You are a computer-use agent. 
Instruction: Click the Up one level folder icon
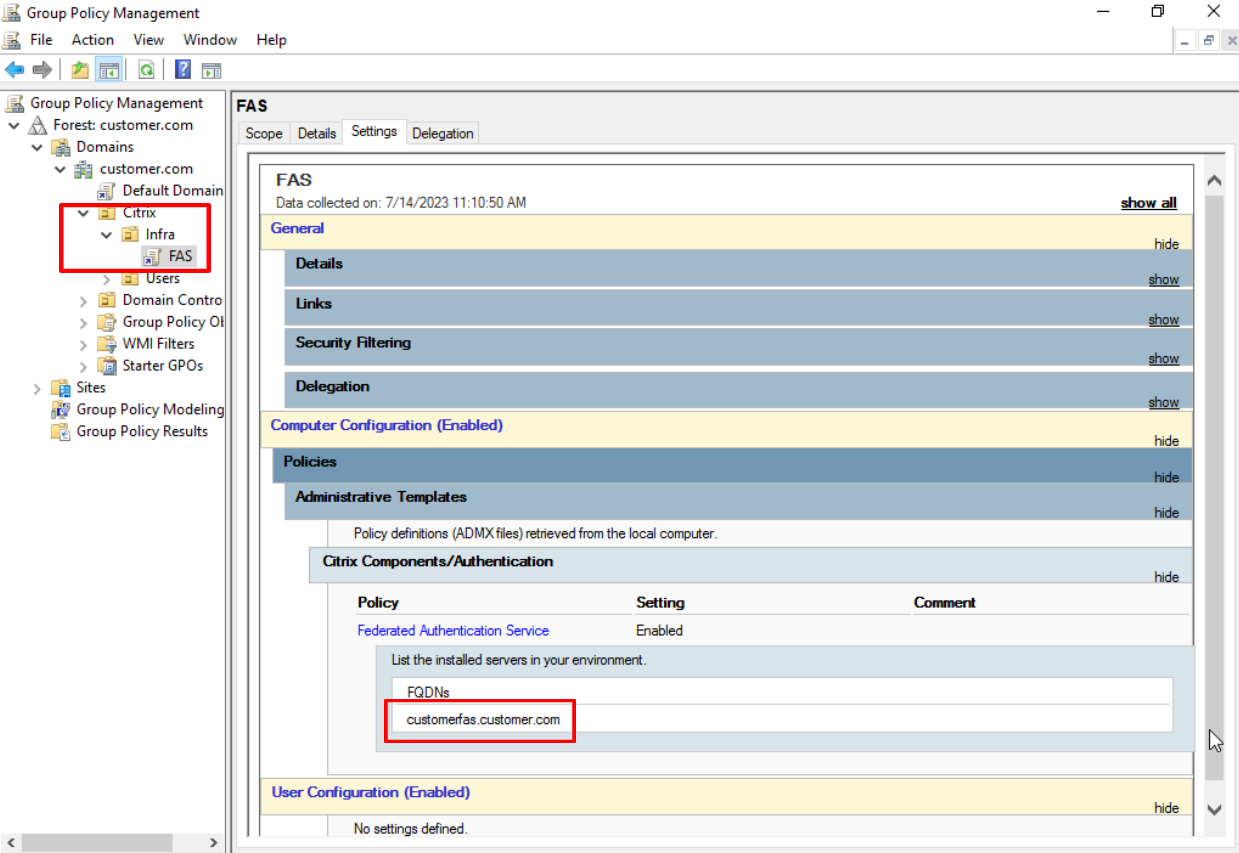click(80, 70)
